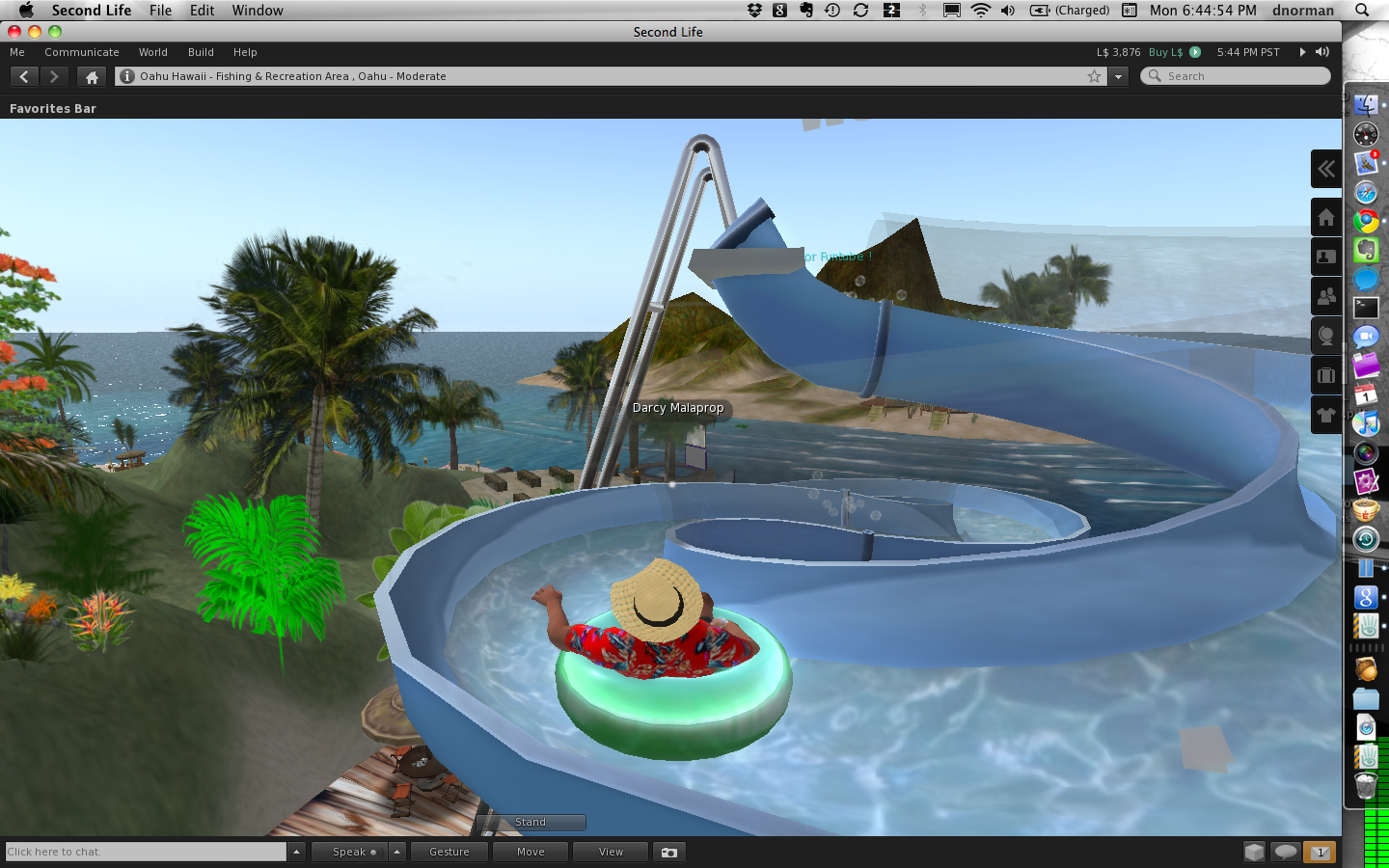Launch Evernote from the Dock
The width and height of the screenshot is (1389, 868).
point(1366,250)
